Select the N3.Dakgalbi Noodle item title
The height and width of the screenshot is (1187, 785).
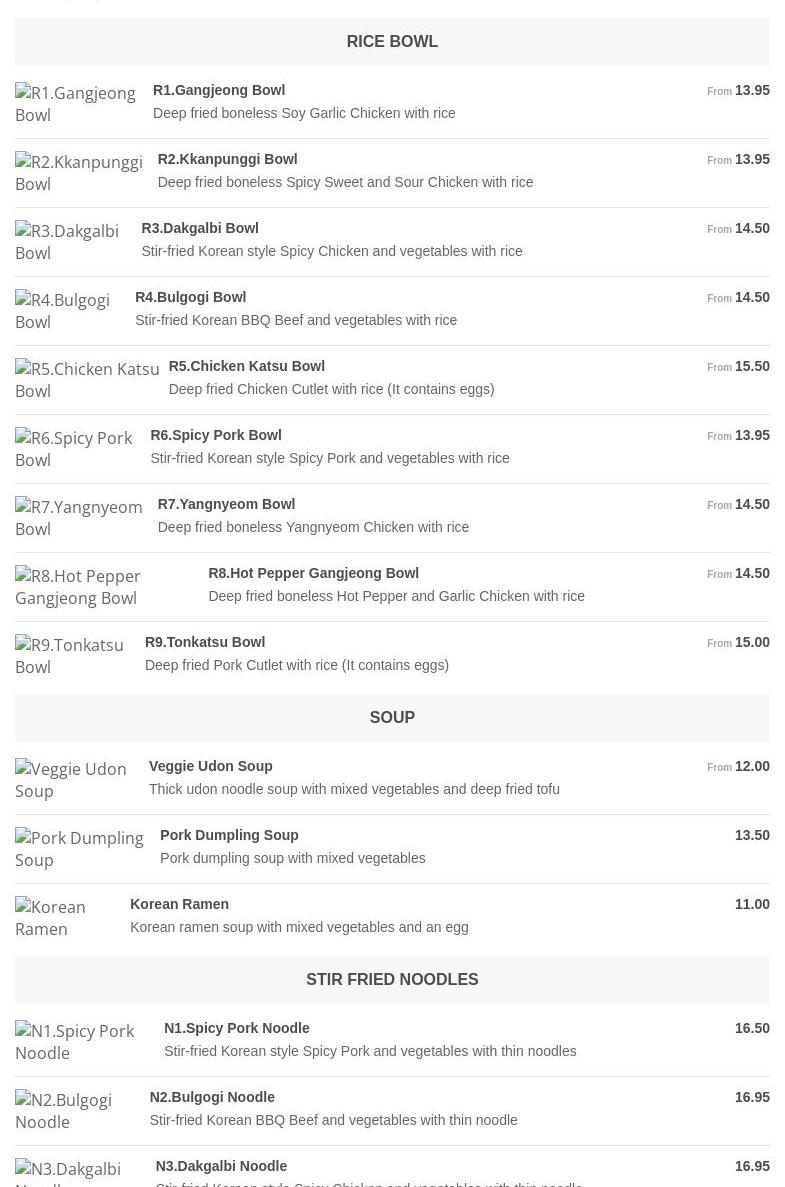(x=221, y=1166)
